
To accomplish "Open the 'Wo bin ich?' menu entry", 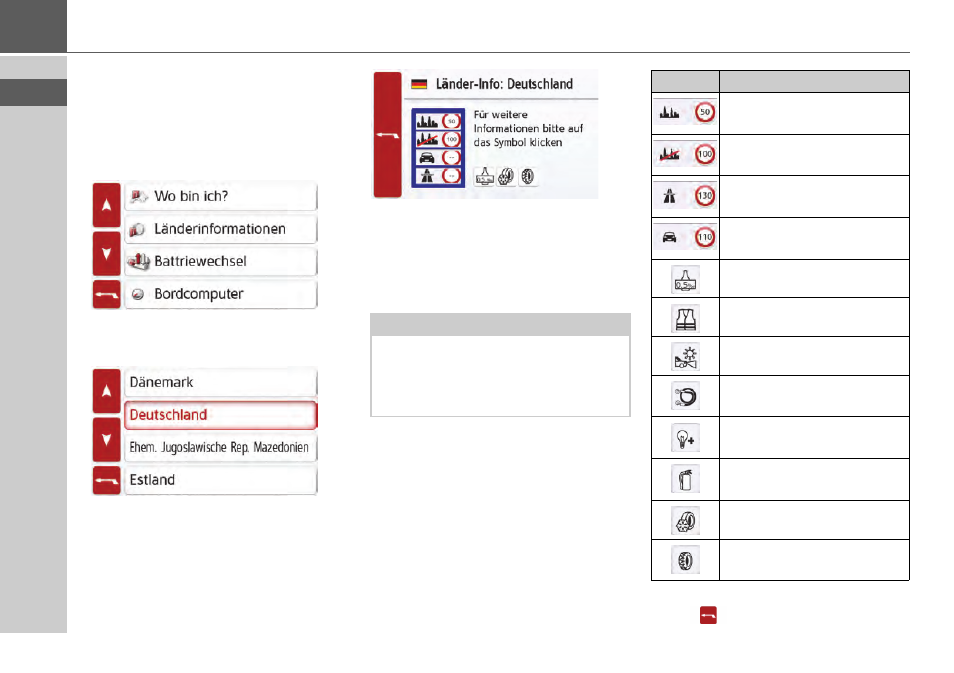I will pos(220,197).
